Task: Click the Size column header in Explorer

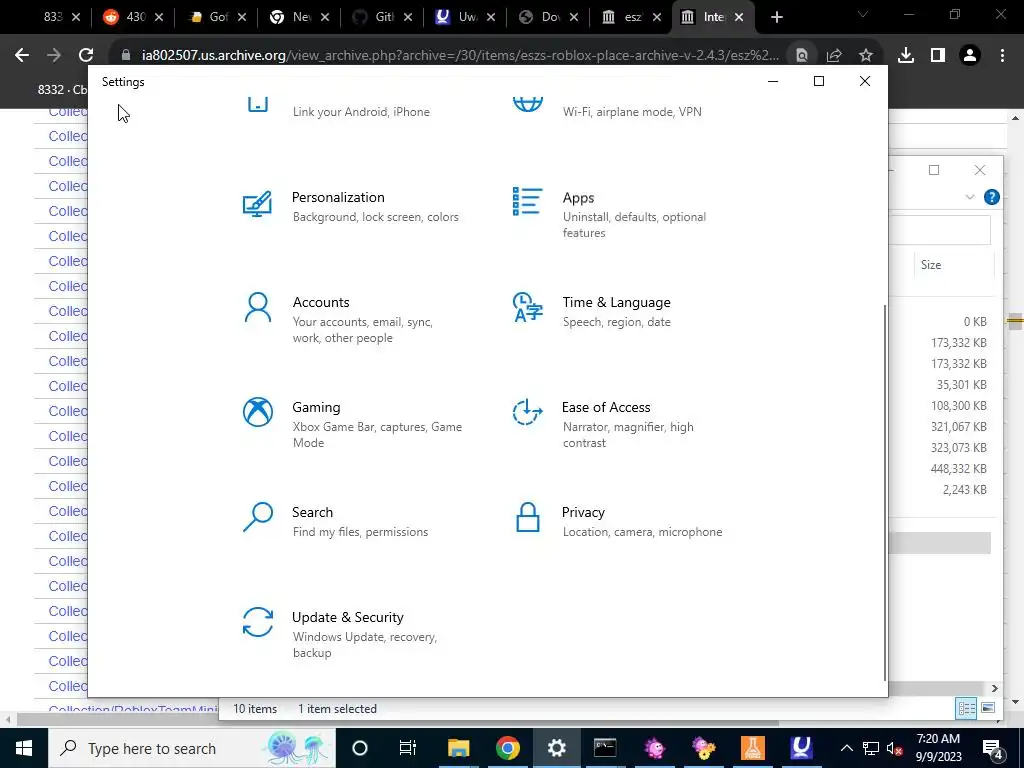Action: pyautogui.click(x=931, y=264)
